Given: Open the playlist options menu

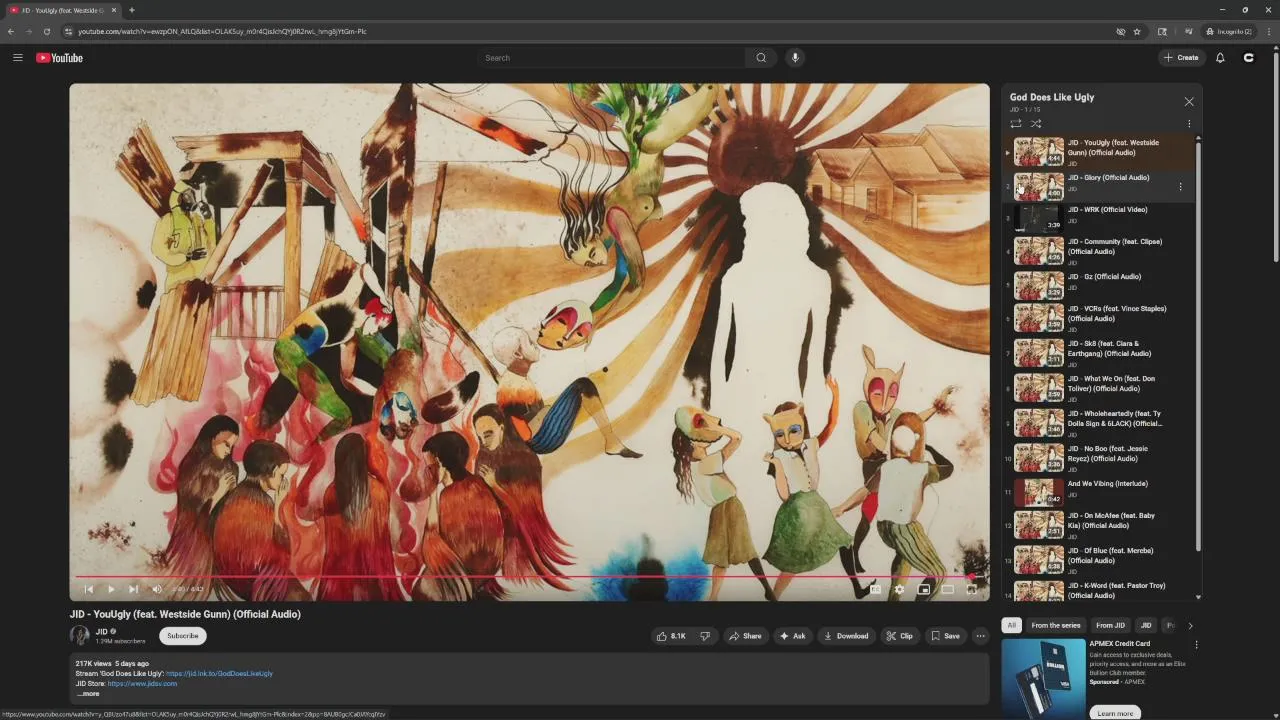Looking at the screenshot, I should pyautogui.click(x=1189, y=124).
